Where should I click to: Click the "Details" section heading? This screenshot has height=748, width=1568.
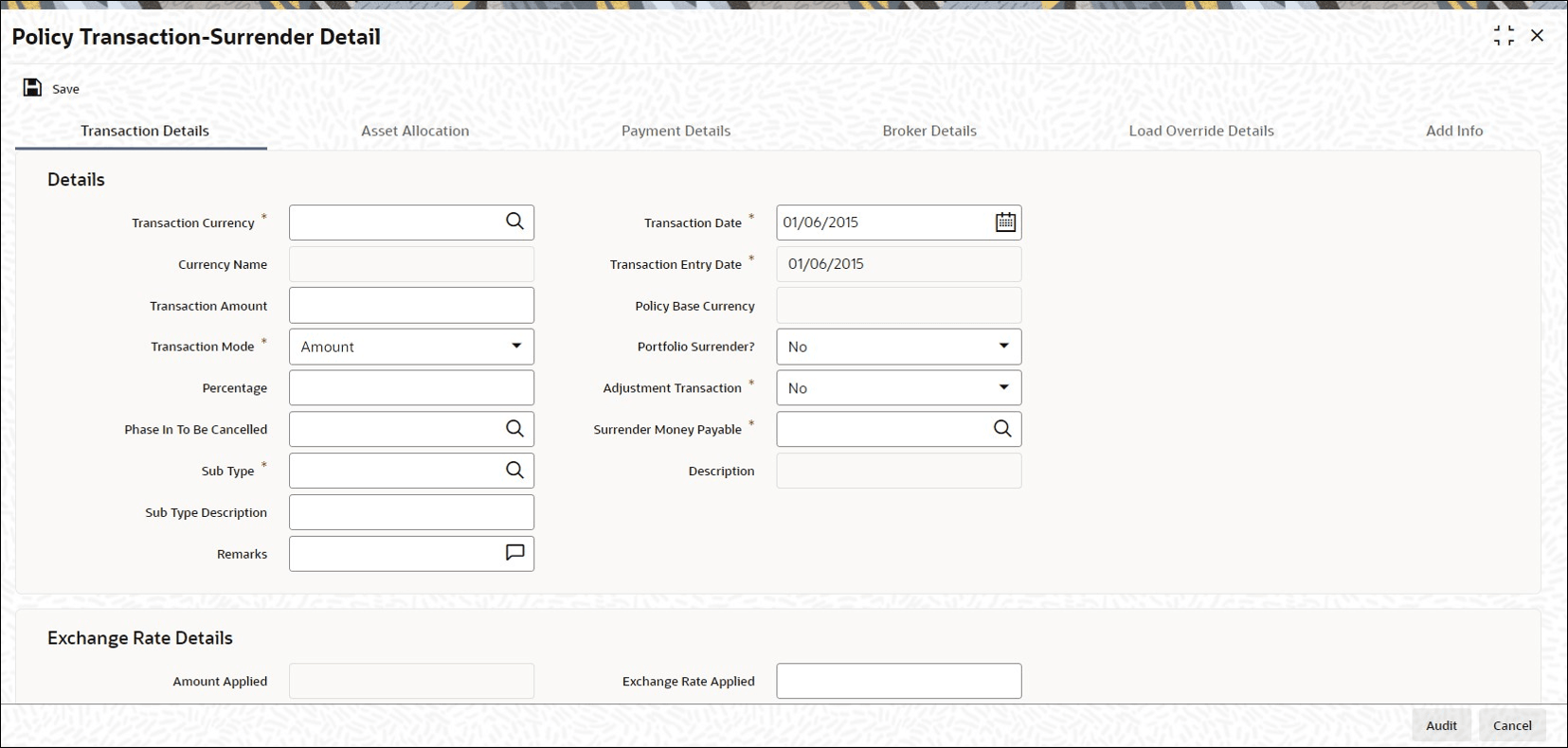[76, 180]
